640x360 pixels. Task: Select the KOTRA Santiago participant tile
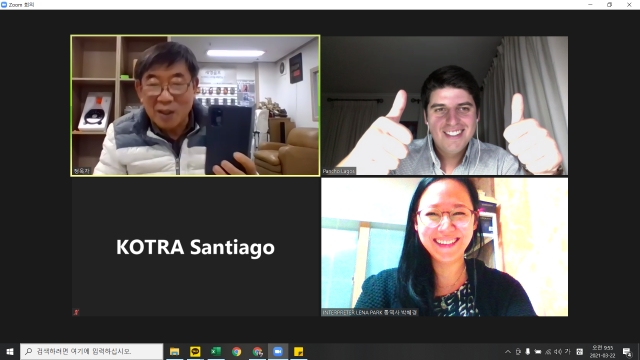point(196,247)
